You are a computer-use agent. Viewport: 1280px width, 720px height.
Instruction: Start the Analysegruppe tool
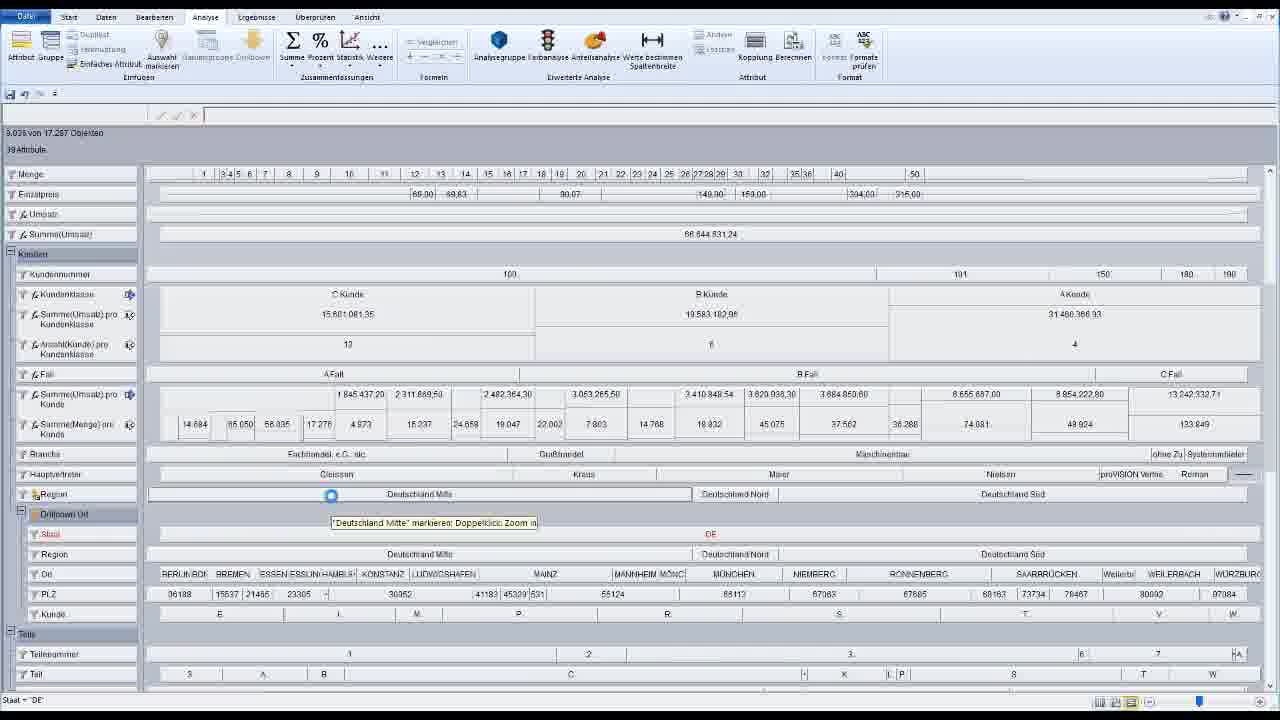point(499,46)
